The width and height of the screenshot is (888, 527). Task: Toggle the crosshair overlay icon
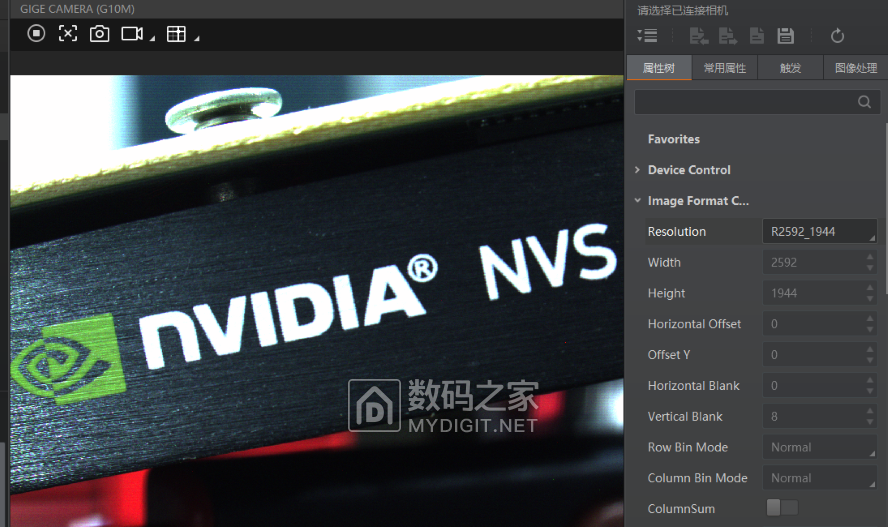(68, 34)
